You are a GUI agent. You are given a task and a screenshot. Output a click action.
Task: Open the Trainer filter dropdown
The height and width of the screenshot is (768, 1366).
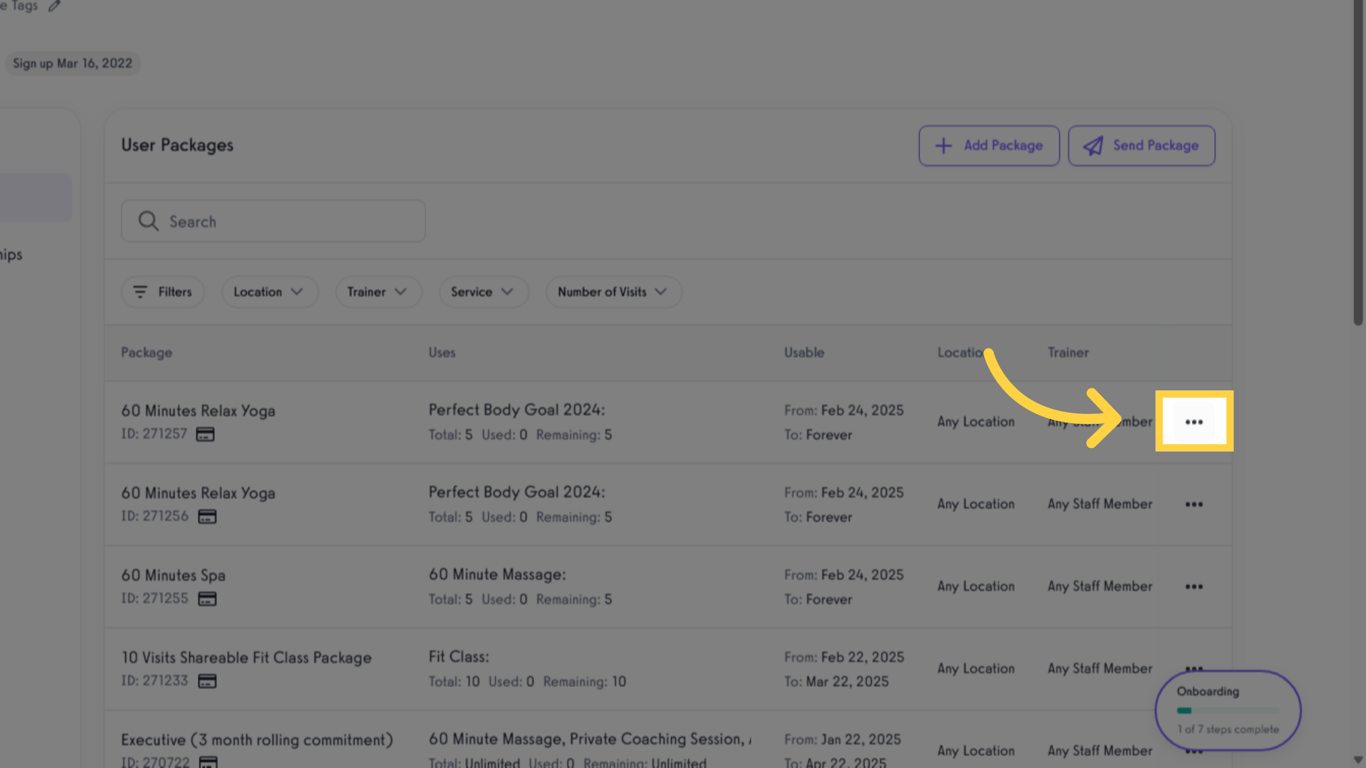(x=377, y=292)
